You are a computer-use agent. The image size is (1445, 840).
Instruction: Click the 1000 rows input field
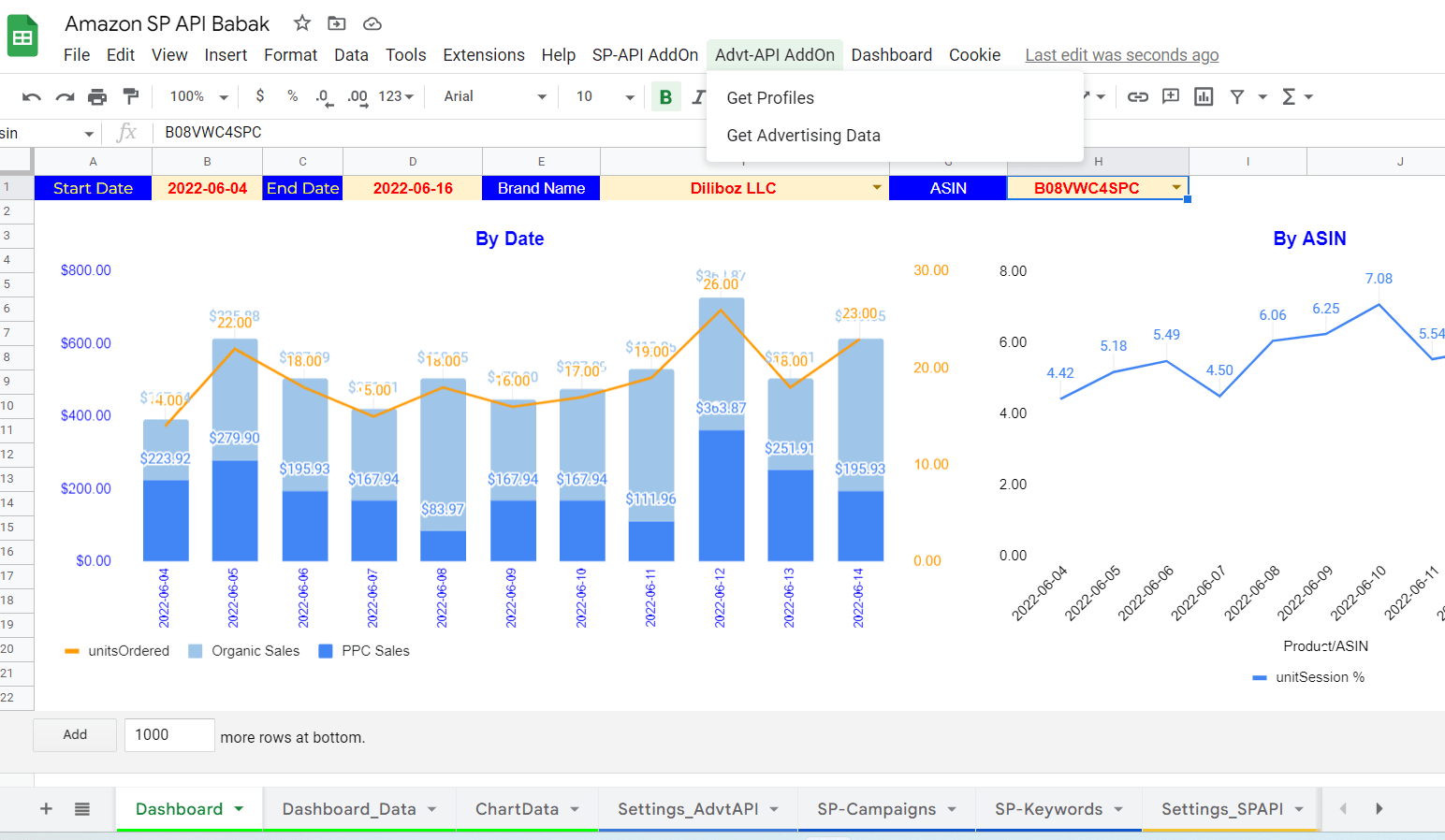tap(169, 735)
